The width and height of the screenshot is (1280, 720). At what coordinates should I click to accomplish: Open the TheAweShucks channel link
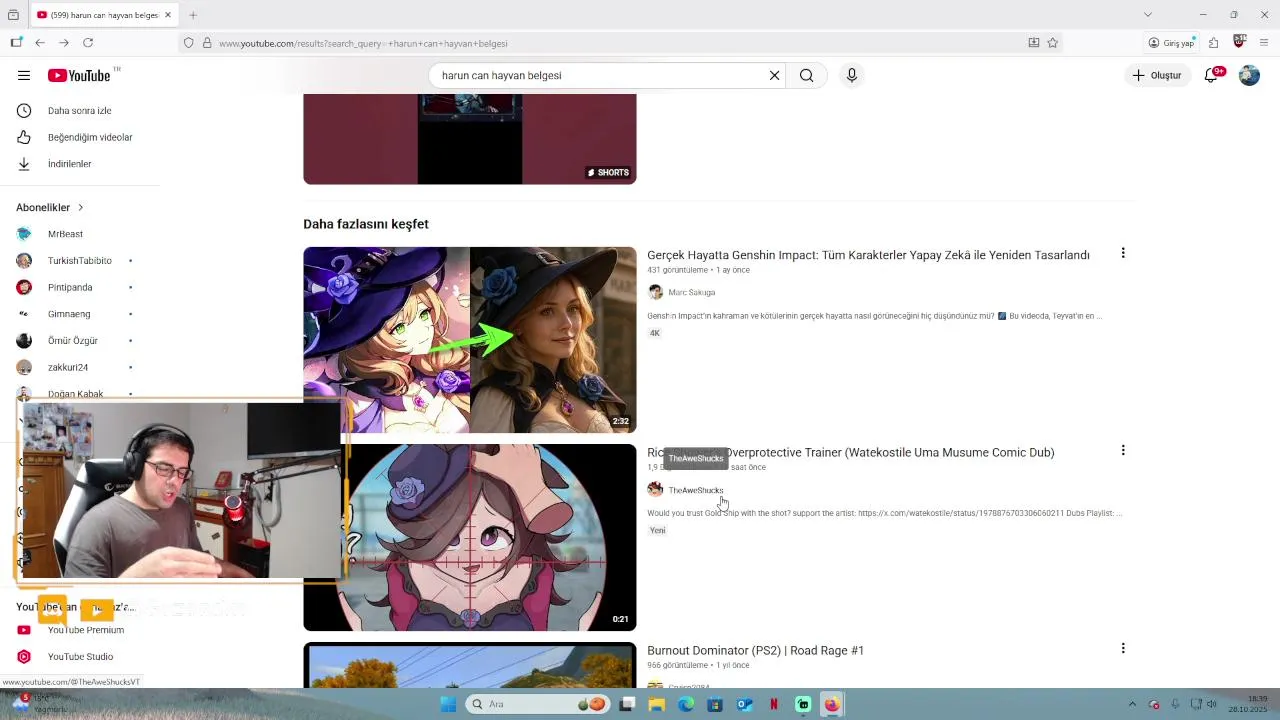coord(695,490)
